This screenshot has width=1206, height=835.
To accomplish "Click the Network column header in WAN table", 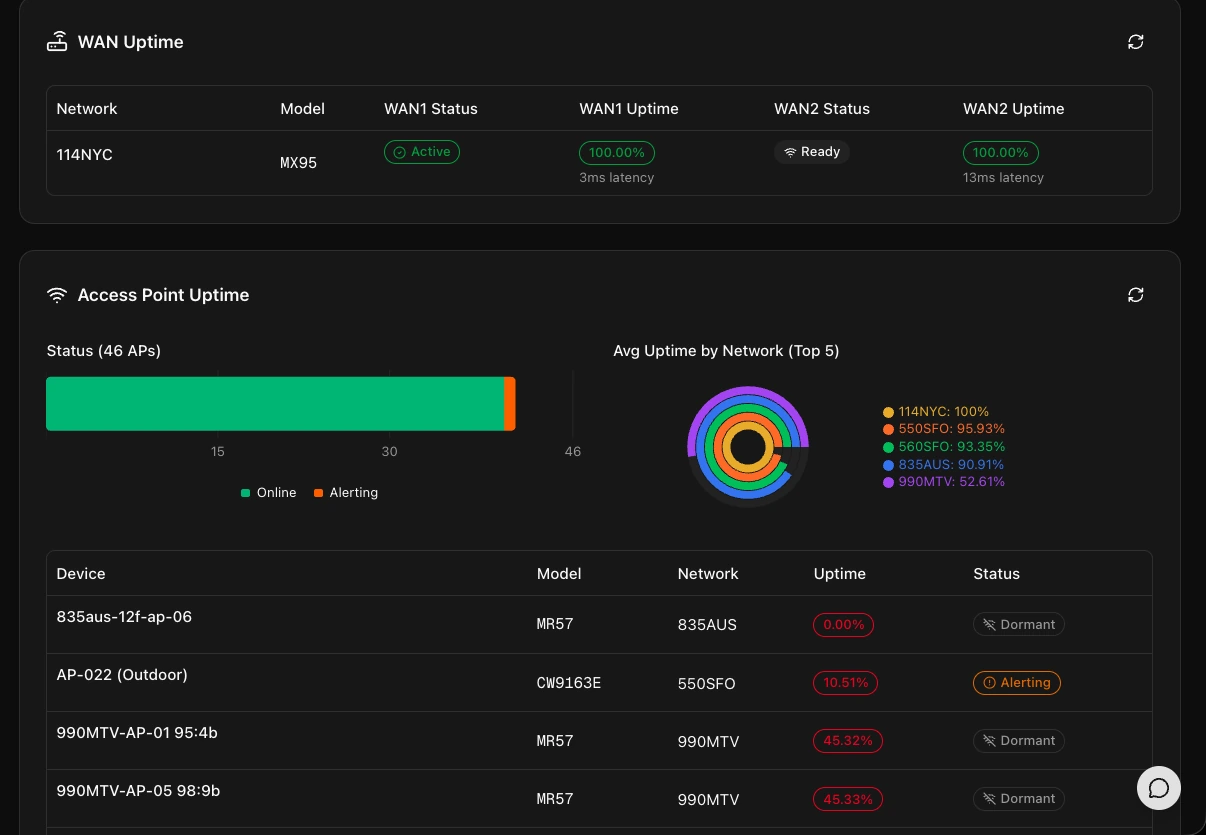I will click(87, 109).
